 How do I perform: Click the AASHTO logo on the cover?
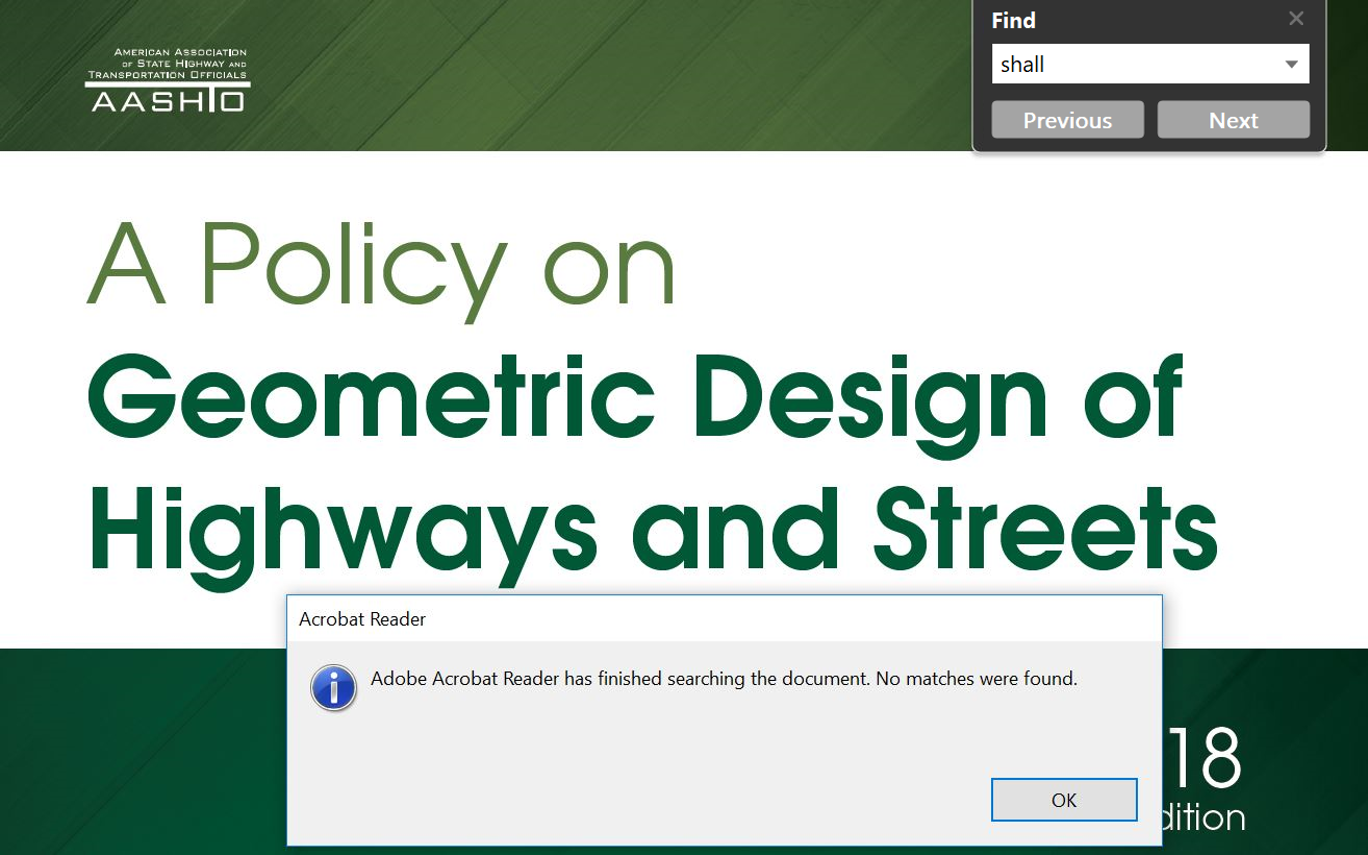167,80
